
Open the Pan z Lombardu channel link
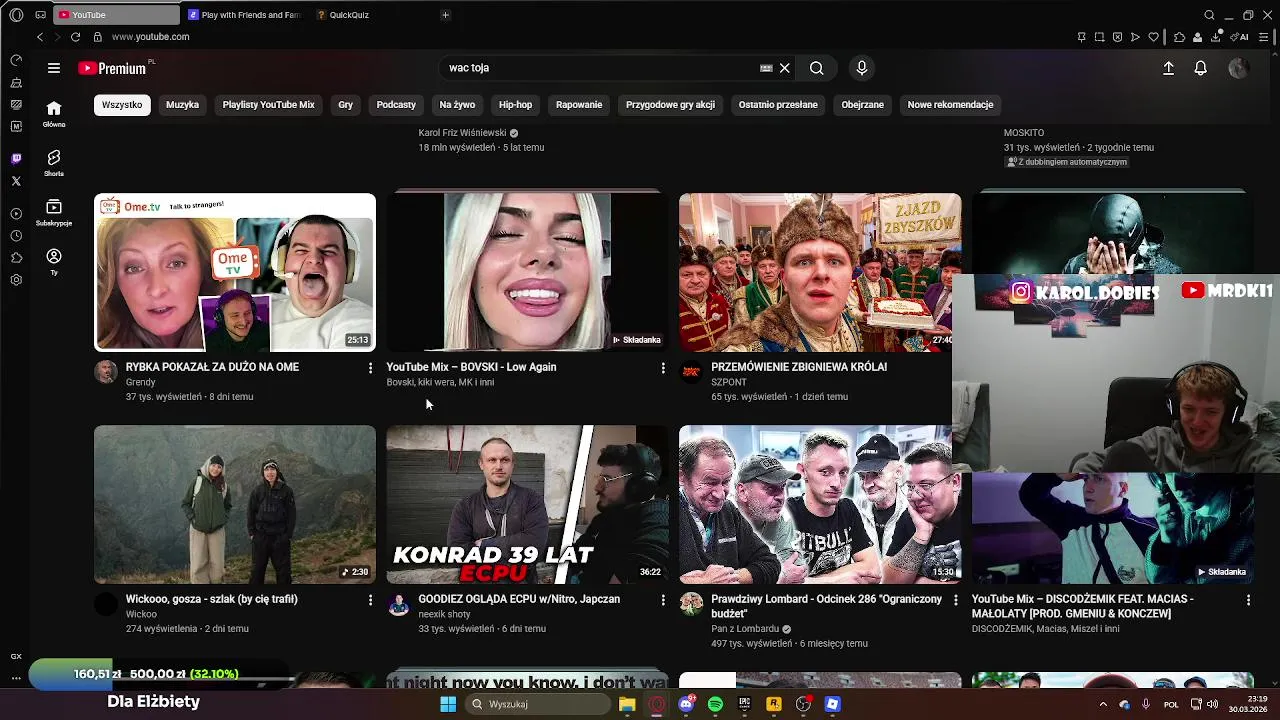point(745,629)
